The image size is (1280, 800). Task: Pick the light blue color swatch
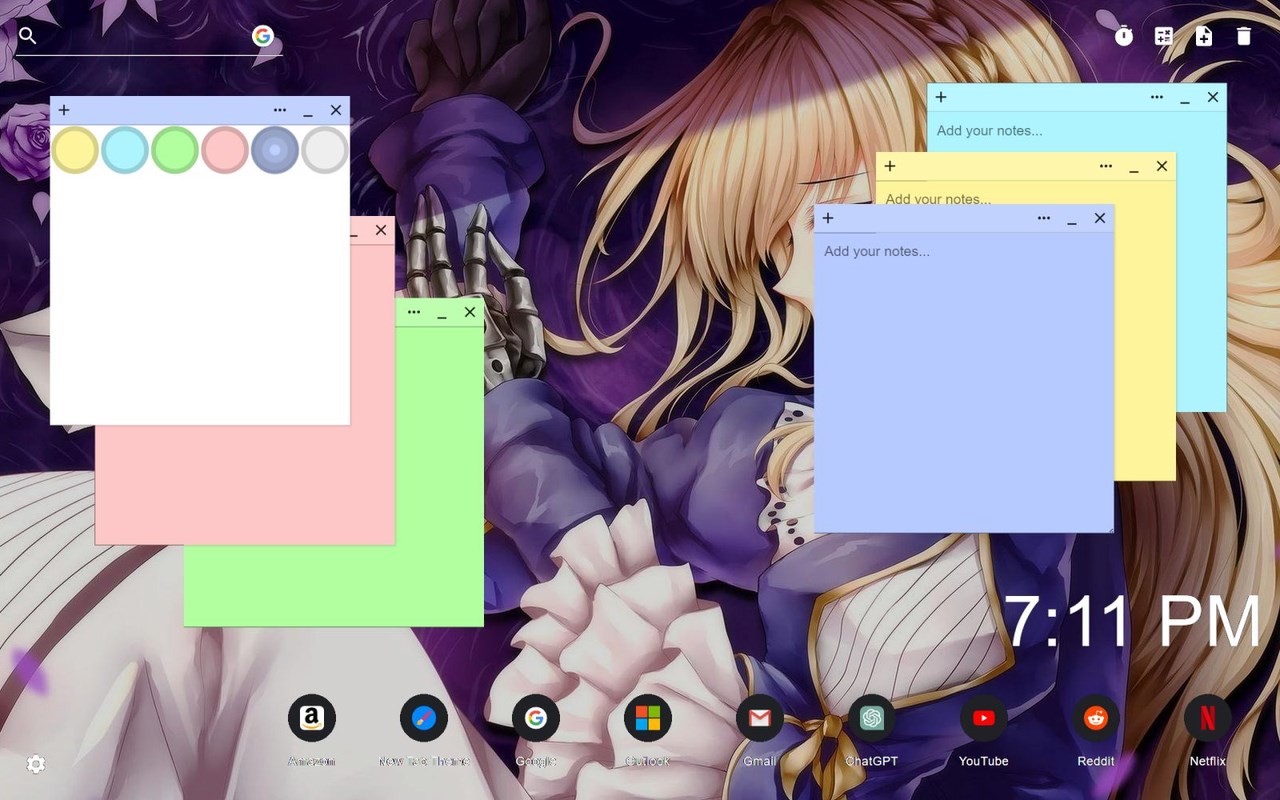click(125, 150)
